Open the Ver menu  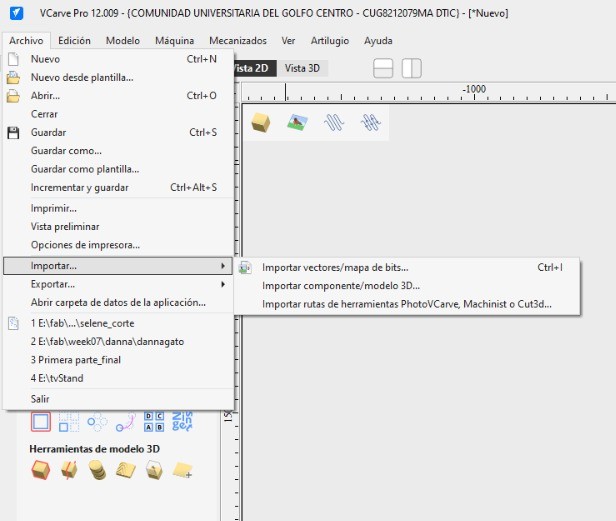(288, 41)
